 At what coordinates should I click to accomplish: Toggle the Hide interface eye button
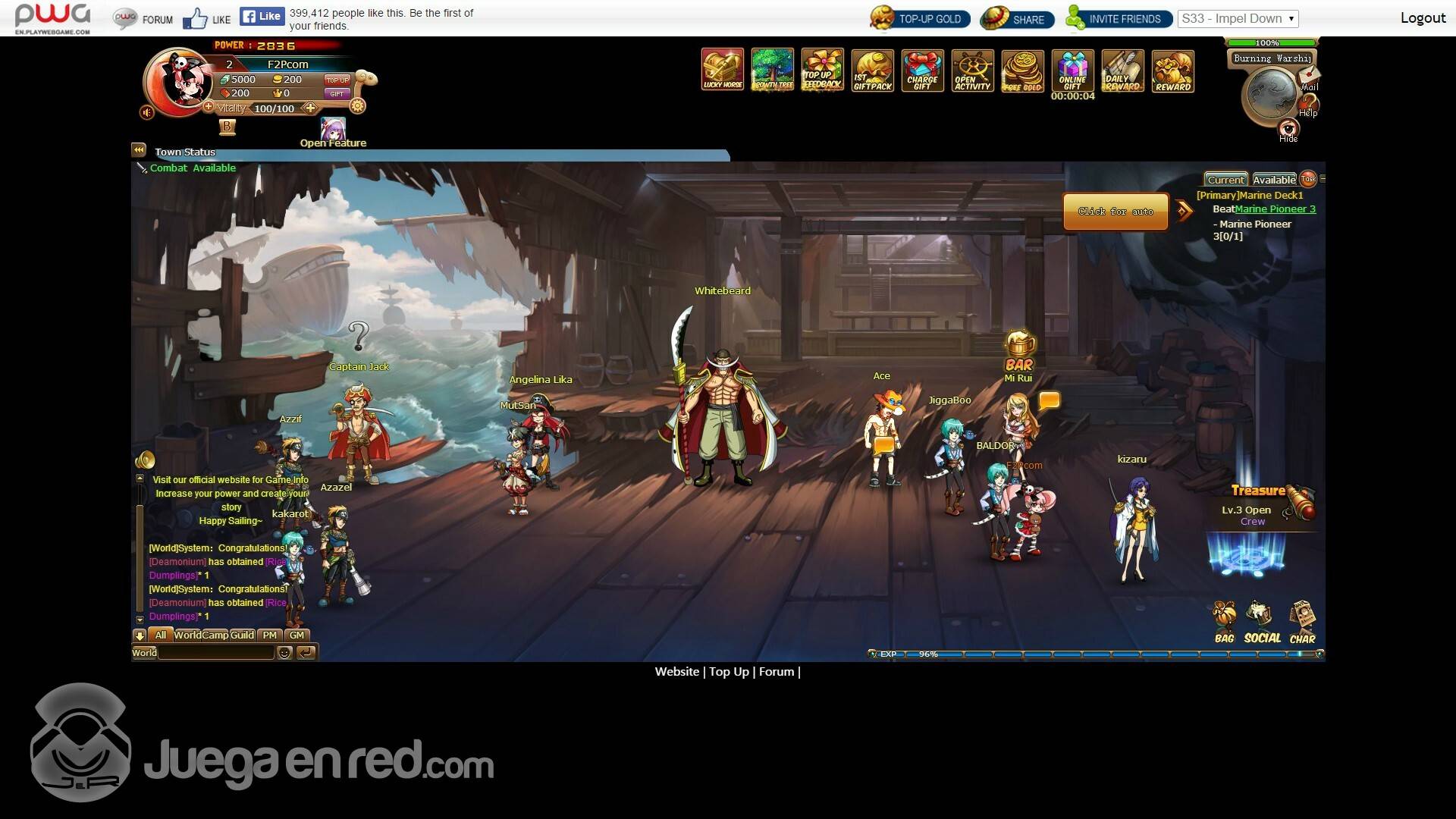click(x=1288, y=128)
